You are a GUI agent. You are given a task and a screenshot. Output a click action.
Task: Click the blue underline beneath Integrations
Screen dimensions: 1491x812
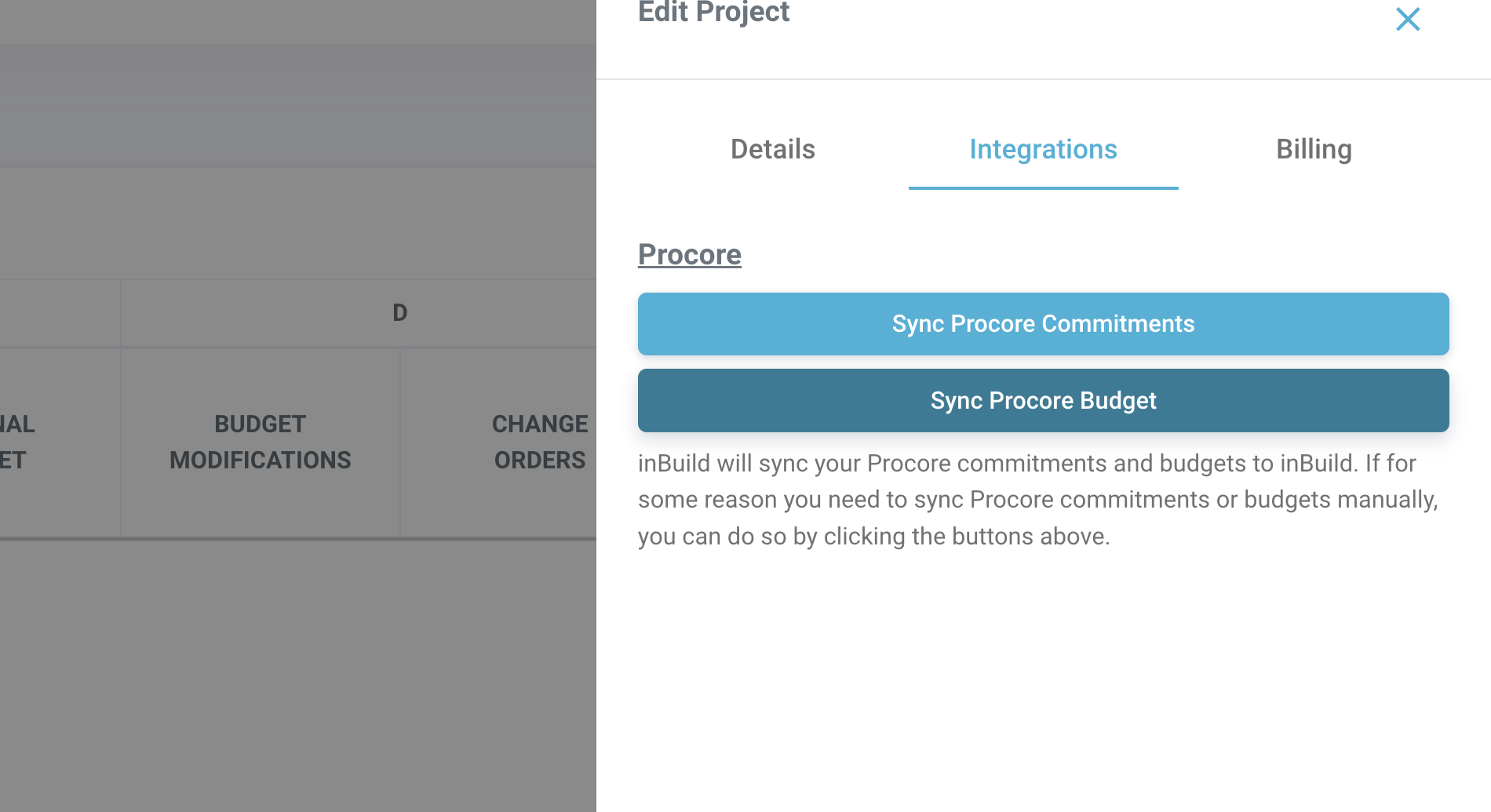[1043, 188]
